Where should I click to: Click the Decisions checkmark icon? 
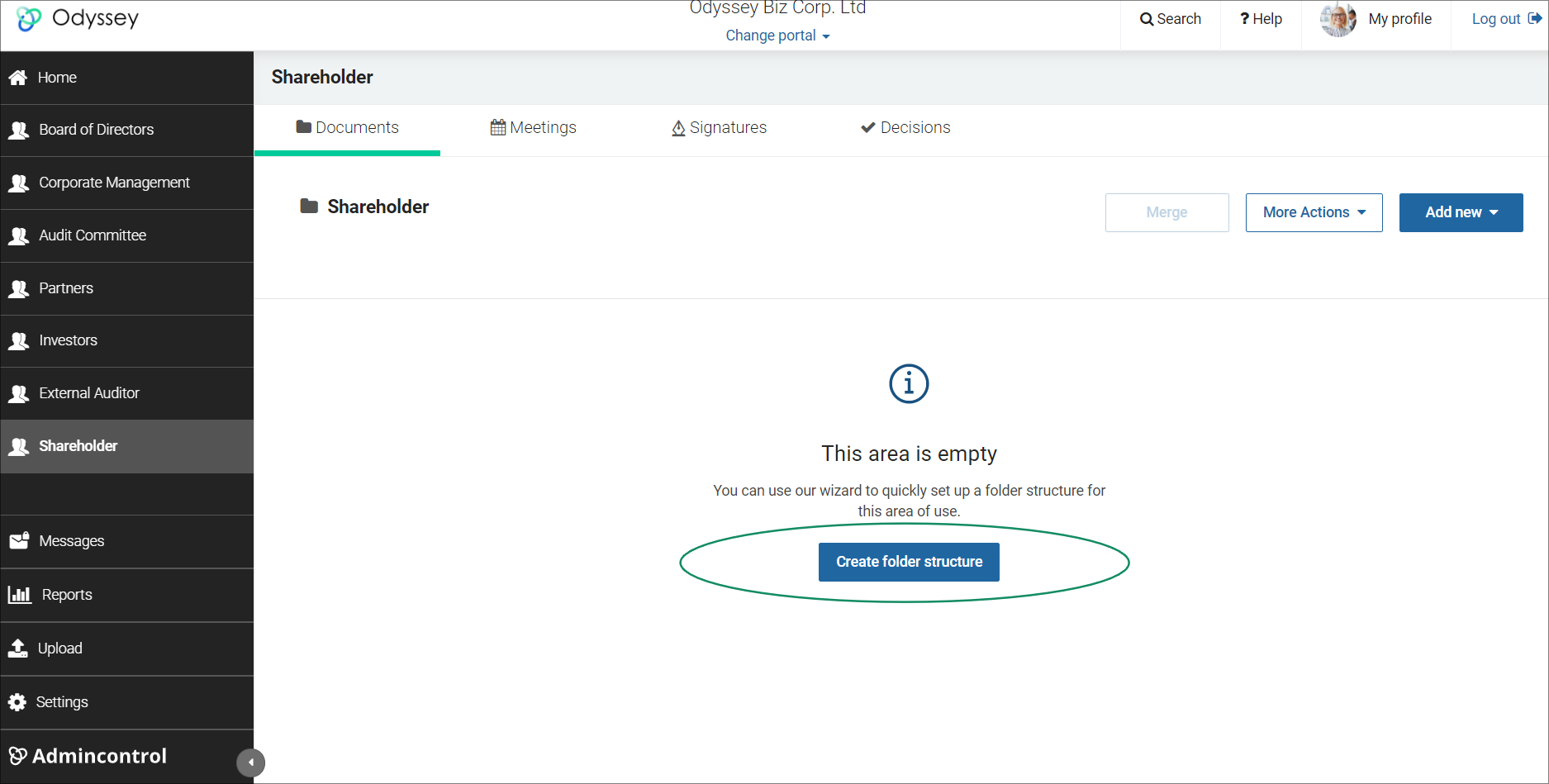[x=867, y=127]
